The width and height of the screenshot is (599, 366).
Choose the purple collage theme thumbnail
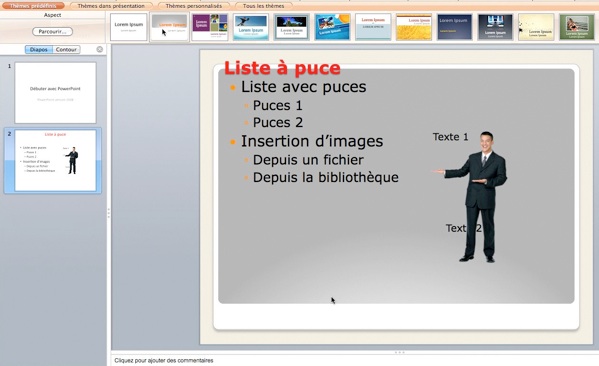click(x=210, y=27)
